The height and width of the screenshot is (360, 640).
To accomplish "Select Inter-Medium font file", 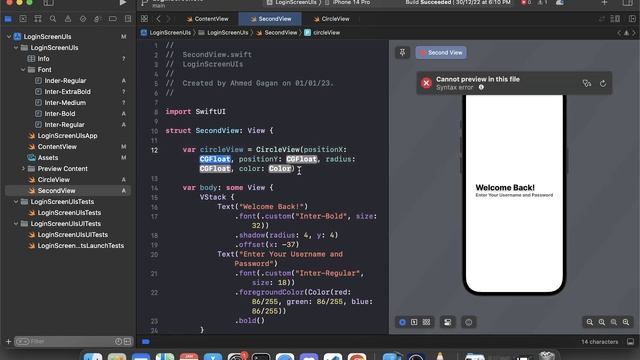I will tap(65, 103).
